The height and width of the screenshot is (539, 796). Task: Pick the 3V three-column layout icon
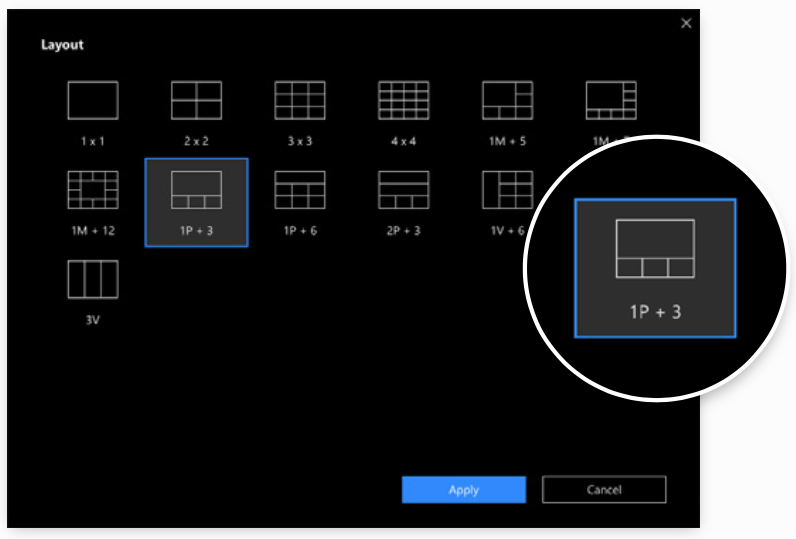coord(93,280)
